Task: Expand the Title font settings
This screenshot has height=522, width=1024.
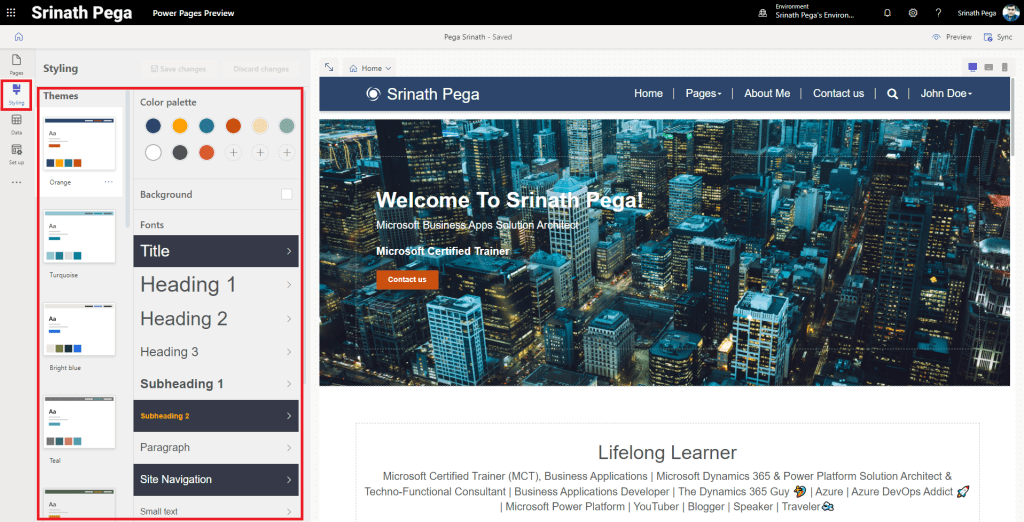Action: coord(216,251)
